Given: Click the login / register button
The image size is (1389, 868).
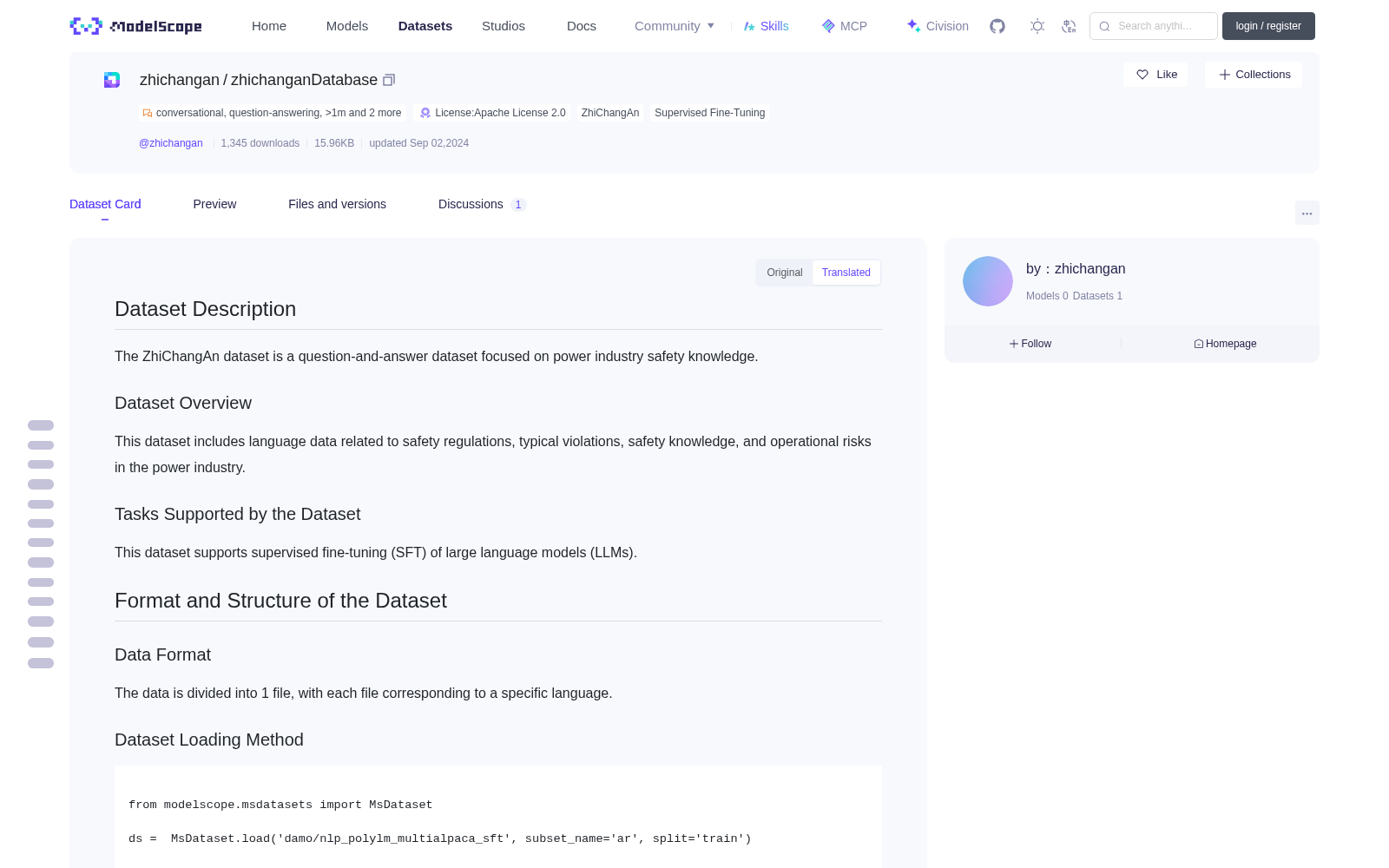Looking at the screenshot, I should 1268,26.
